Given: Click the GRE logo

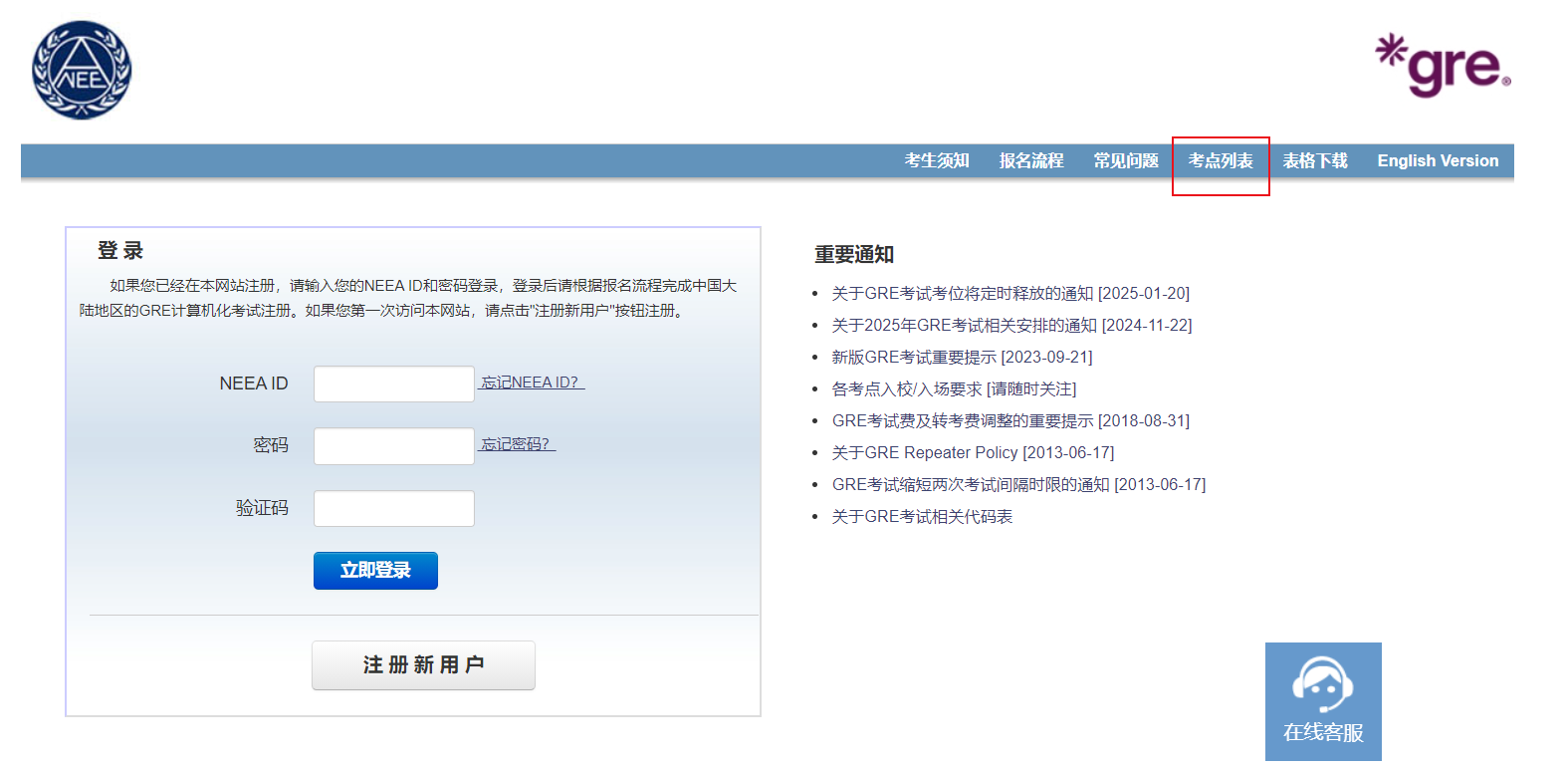Looking at the screenshot, I should click(x=1443, y=66).
